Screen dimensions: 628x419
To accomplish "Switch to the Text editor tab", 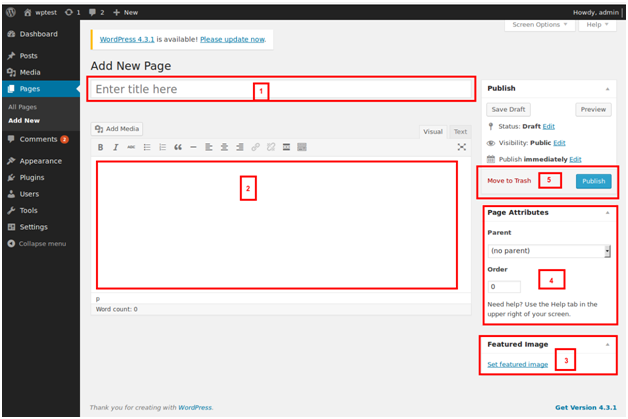I will pyautogui.click(x=460, y=132).
